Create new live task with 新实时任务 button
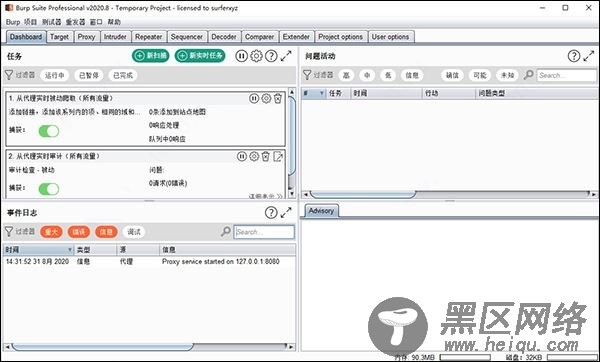The image size is (600, 362). tap(200, 56)
